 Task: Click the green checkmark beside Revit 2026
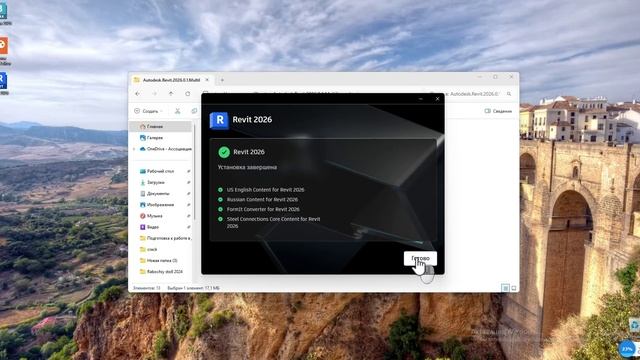pos(224,152)
